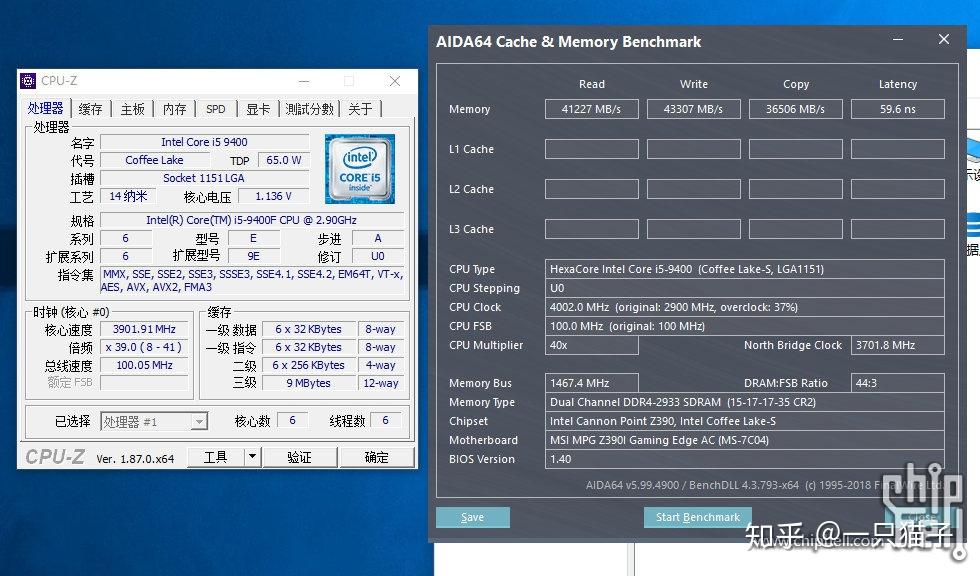This screenshot has height=576, width=980.
Task: Click the 规格 field i5-9400F CPU @ 2.90GHz
Action: 252,220
